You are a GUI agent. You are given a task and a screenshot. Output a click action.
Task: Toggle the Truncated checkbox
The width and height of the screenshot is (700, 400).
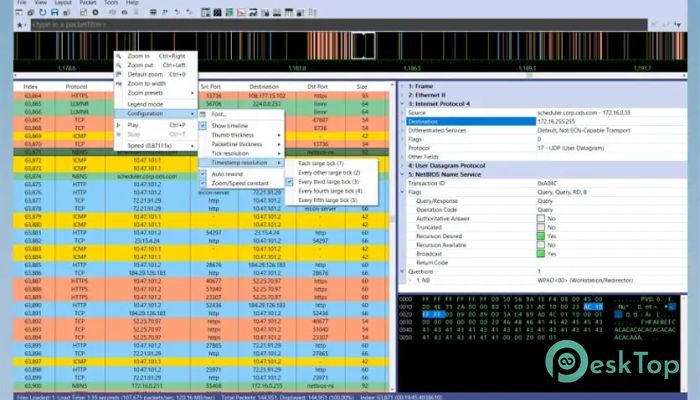(x=541, y=227)
